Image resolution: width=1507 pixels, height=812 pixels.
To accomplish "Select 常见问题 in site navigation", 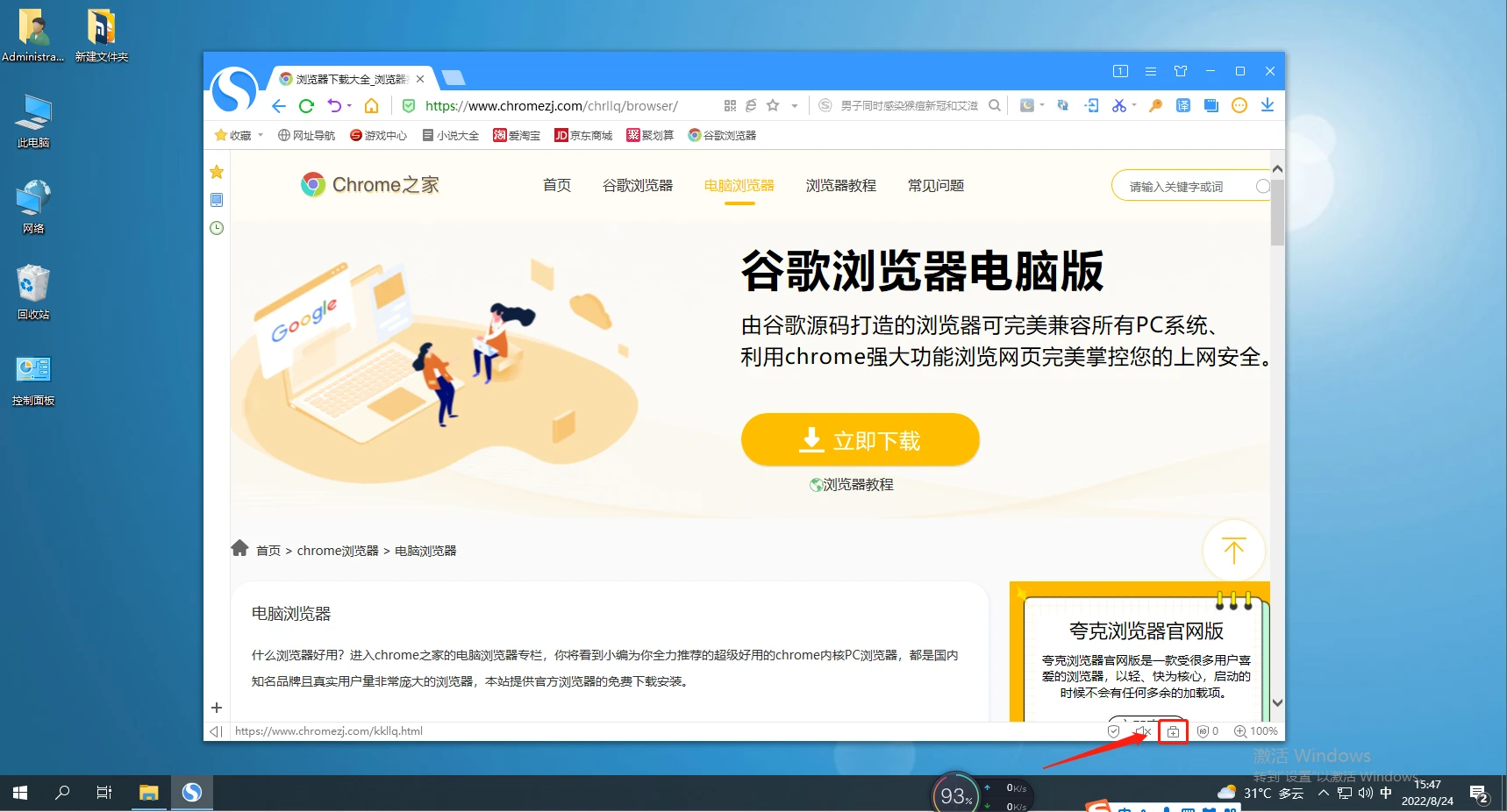I will [936, 185].
